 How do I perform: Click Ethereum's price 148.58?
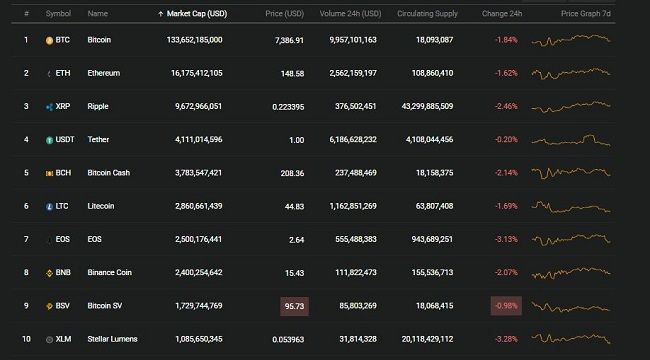pos(292,73)
